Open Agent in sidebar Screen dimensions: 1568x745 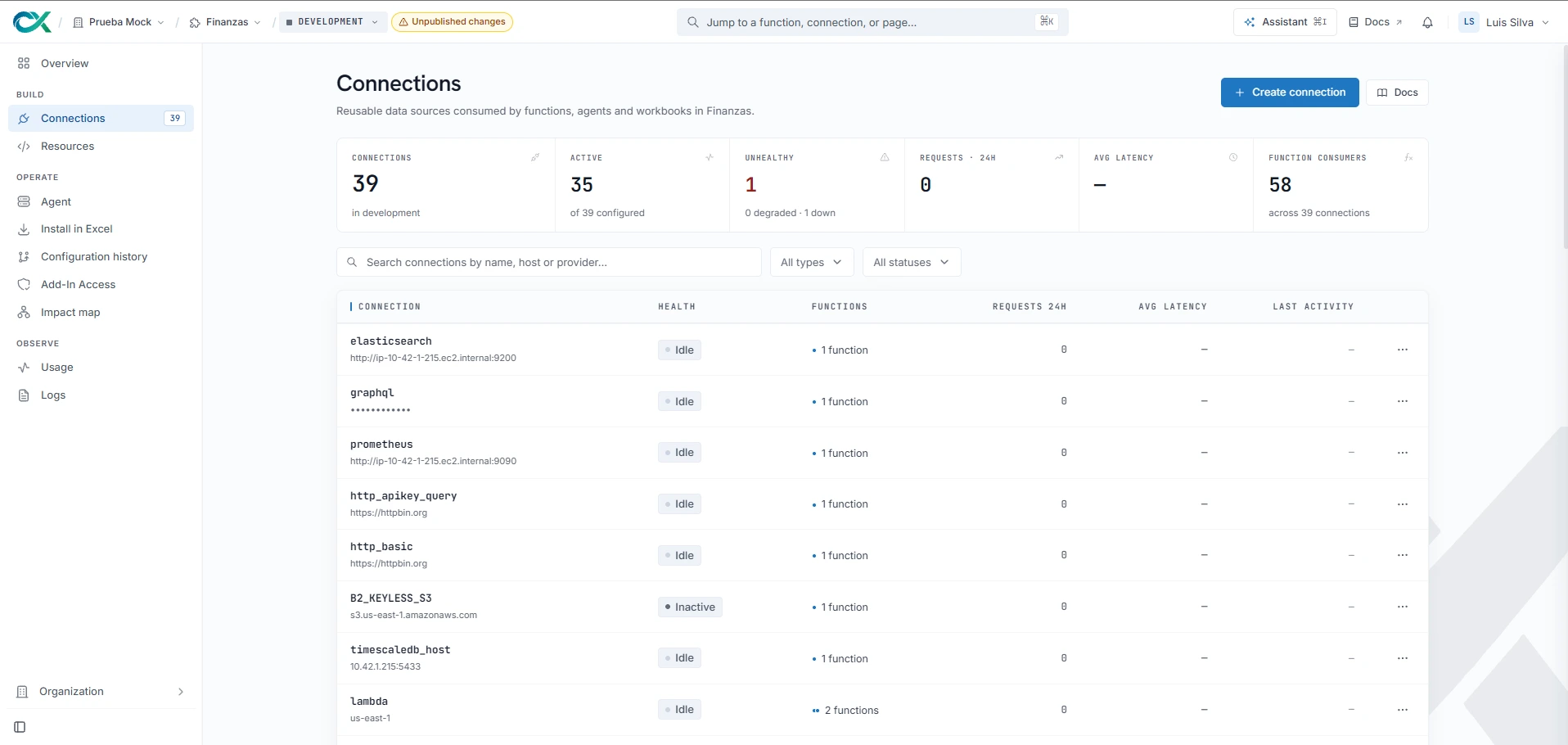[101, 201]
